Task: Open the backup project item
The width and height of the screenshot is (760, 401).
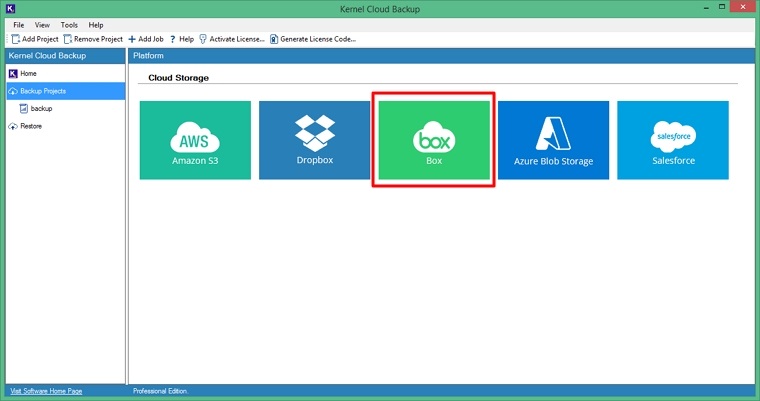Action: click(x=36, y=109)
